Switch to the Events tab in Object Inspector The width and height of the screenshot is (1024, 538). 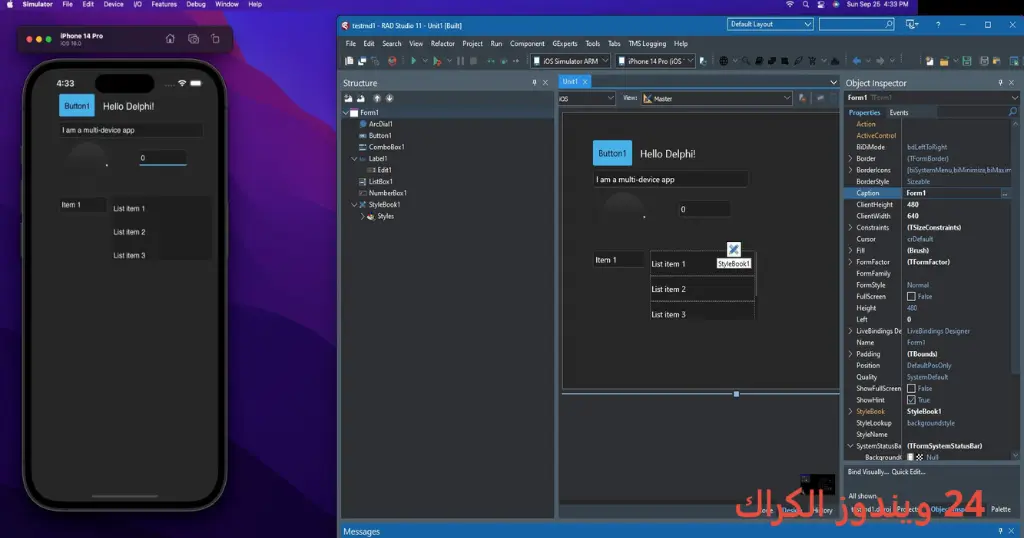(899, 112)
